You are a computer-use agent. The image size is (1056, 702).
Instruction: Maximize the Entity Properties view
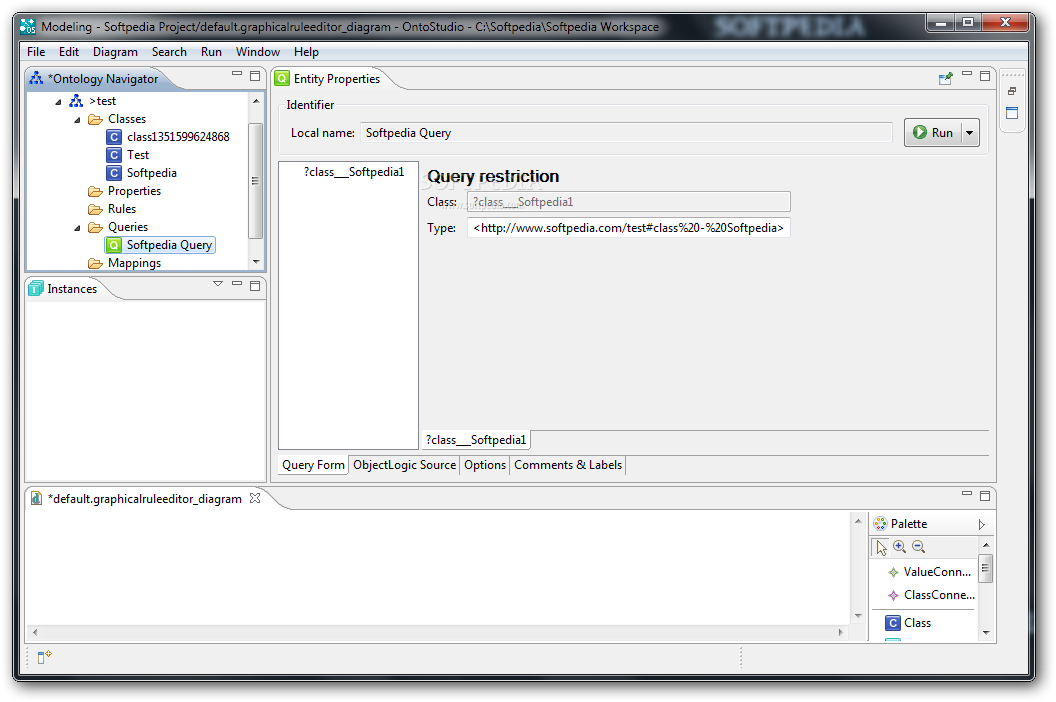(985, 76)
